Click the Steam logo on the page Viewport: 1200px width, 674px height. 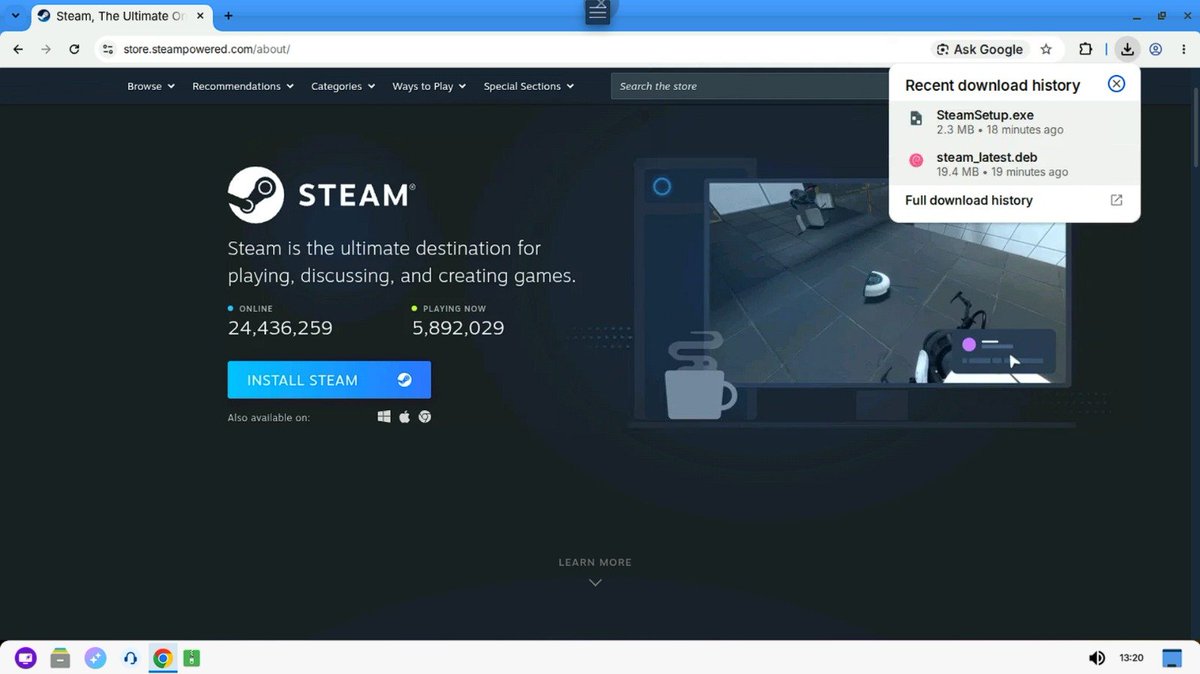click(321, 194)
